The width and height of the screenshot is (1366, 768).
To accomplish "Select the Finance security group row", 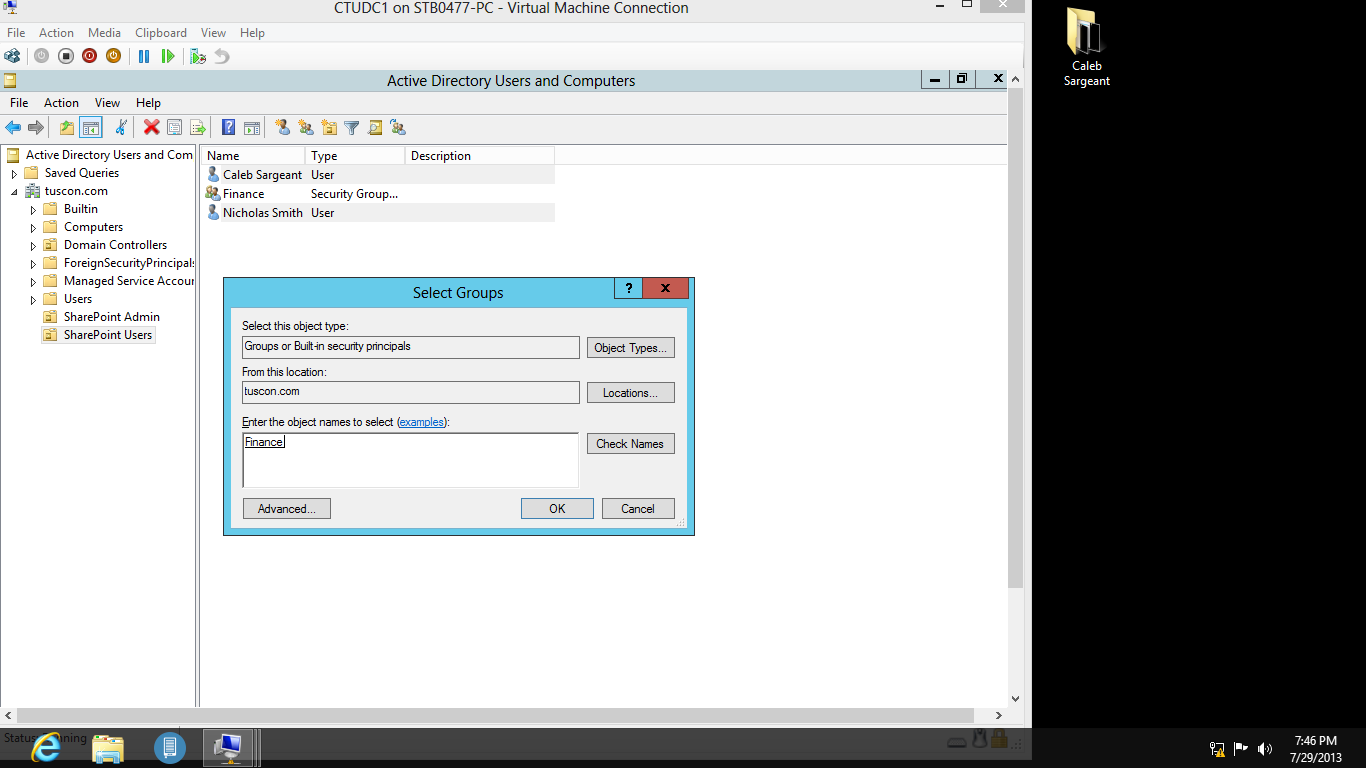I will click(x=379, y=194).
